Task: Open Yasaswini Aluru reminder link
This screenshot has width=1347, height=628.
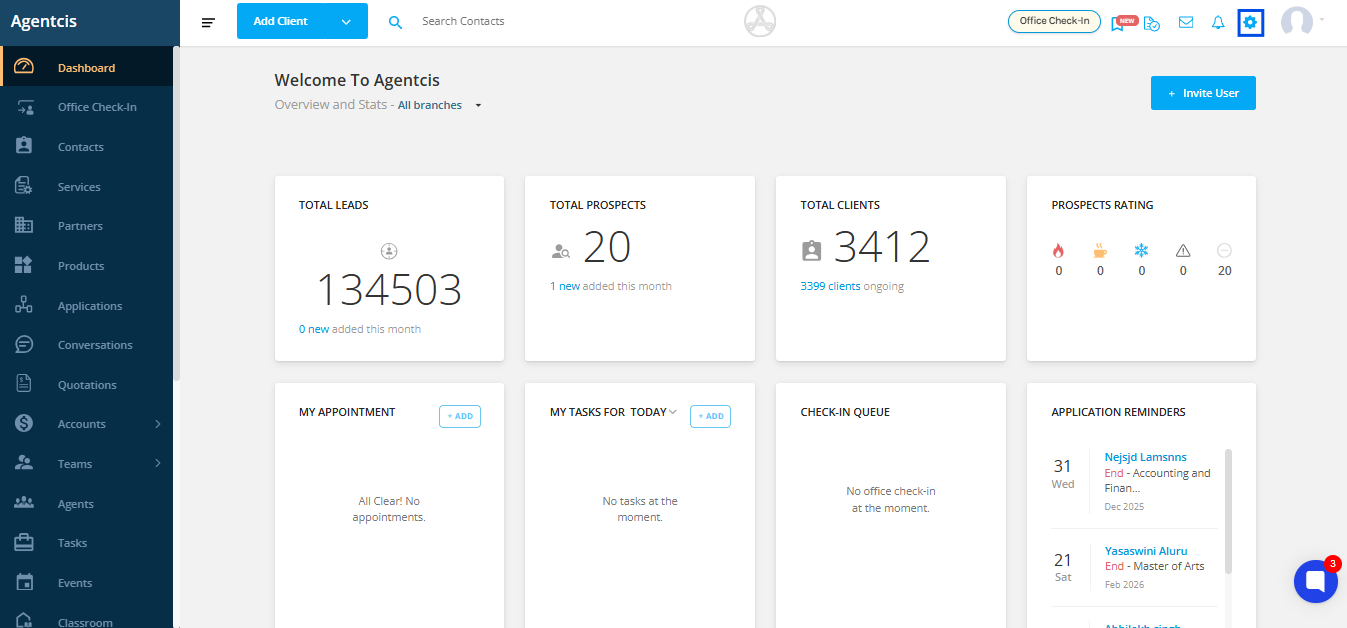Action: point(1146,551)
